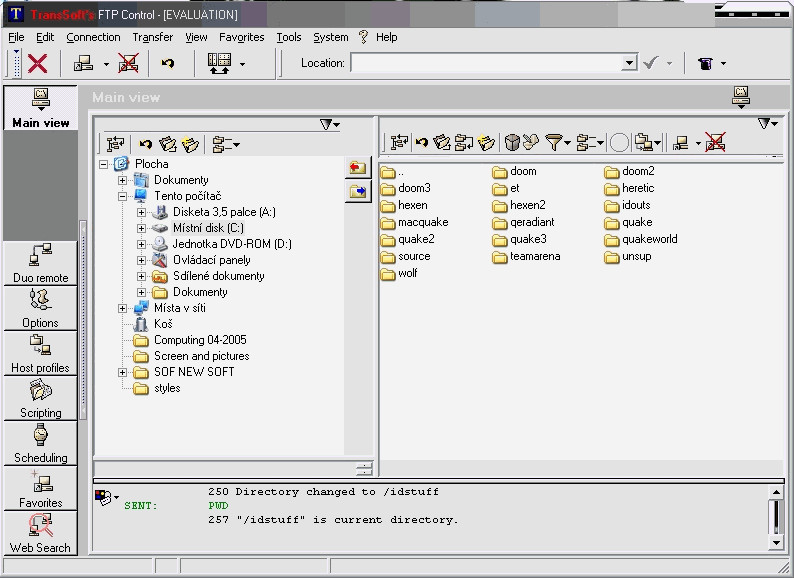The height and width of the screenshot is (578, 794).
Task: Open the System menu
Action: click(x=331, y=37)
